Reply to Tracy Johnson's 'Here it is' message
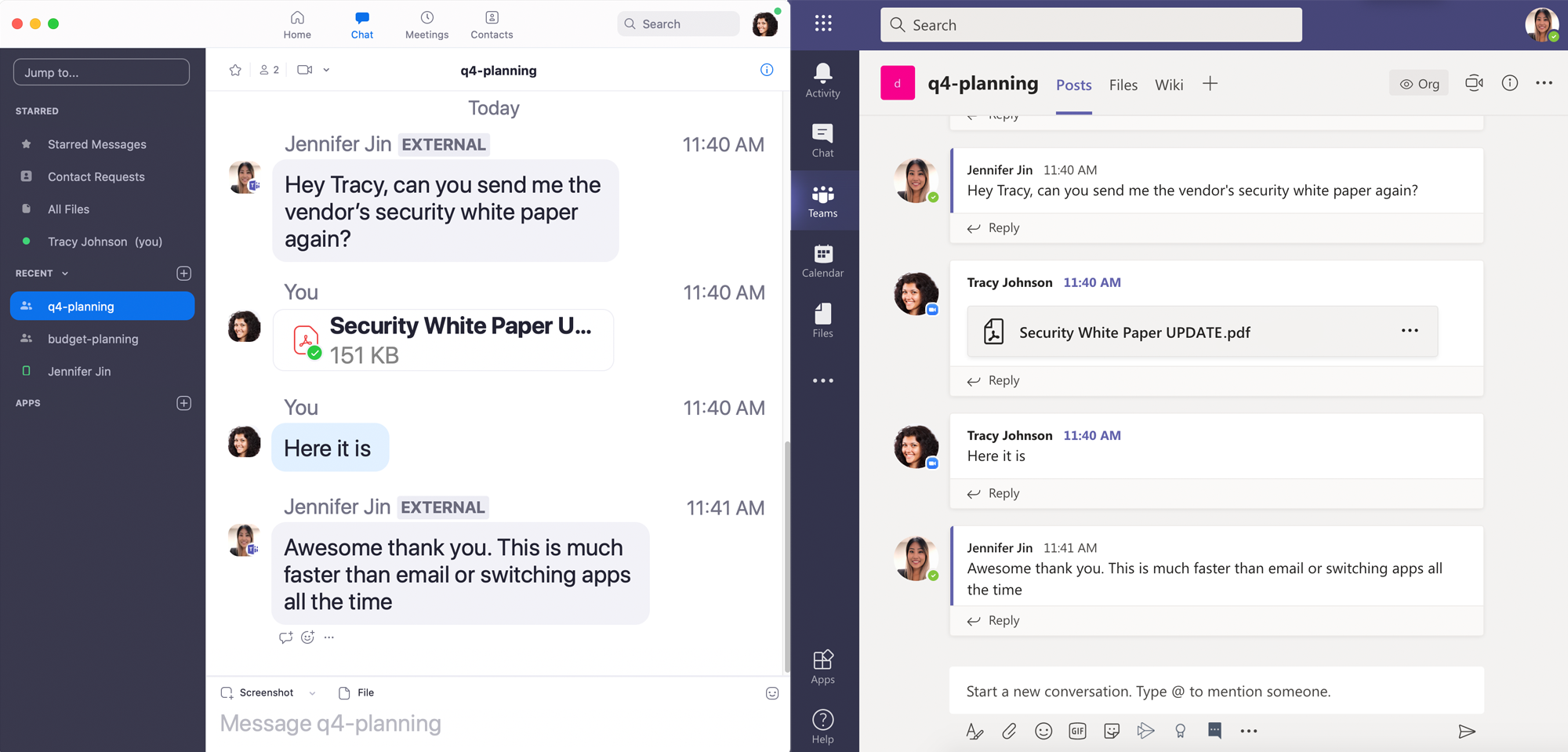The height and width of the screenshot is (752, 1568). click(992, 493)
